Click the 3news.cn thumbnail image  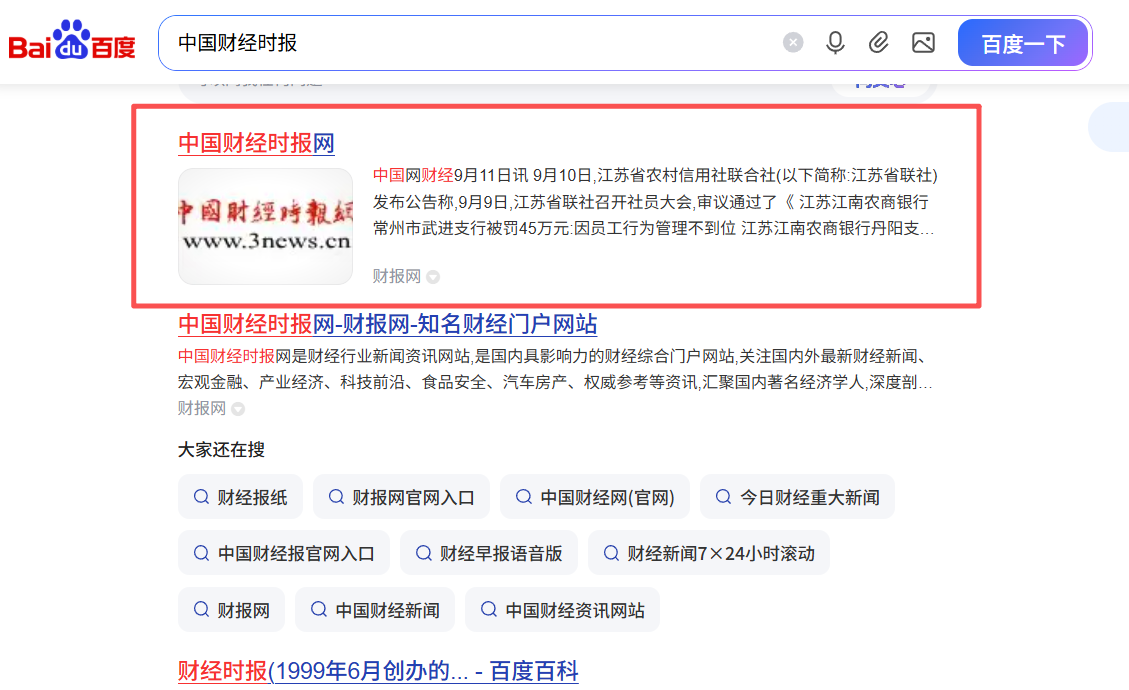click(x=265, y=226)
